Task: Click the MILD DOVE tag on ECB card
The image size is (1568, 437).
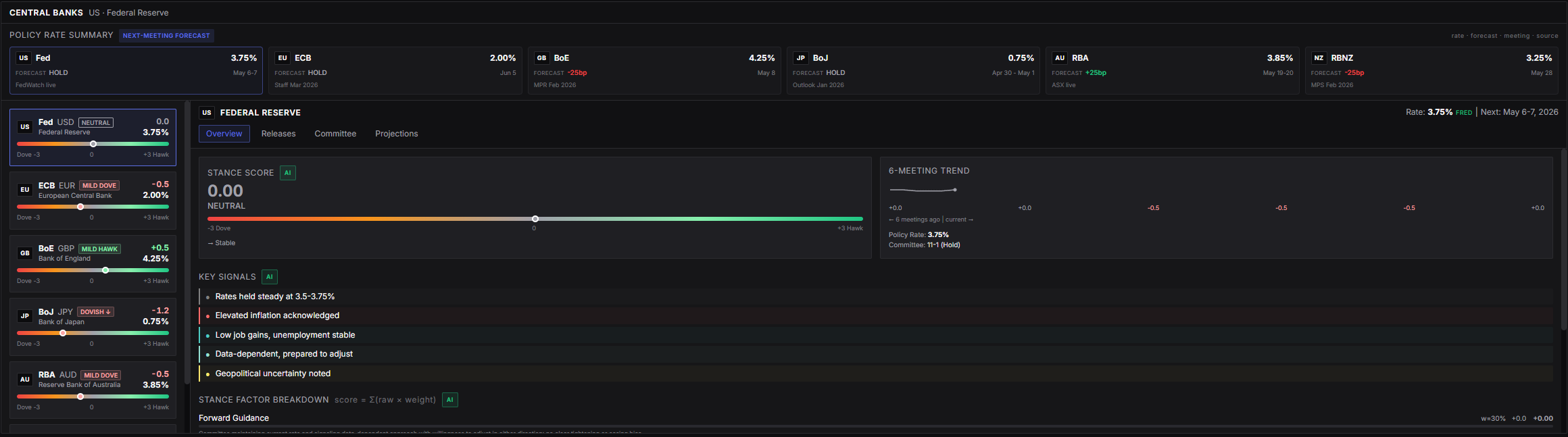Action: pyautogui.click(x=99, y=186)
